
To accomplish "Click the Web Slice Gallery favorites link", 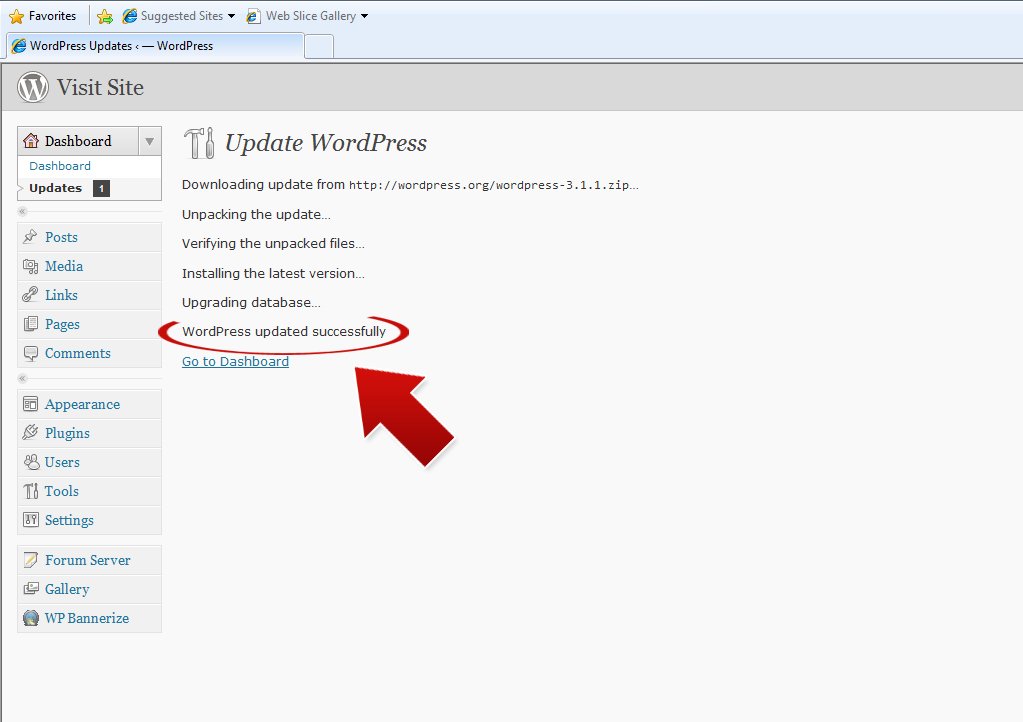I will [x=311, y=16].
